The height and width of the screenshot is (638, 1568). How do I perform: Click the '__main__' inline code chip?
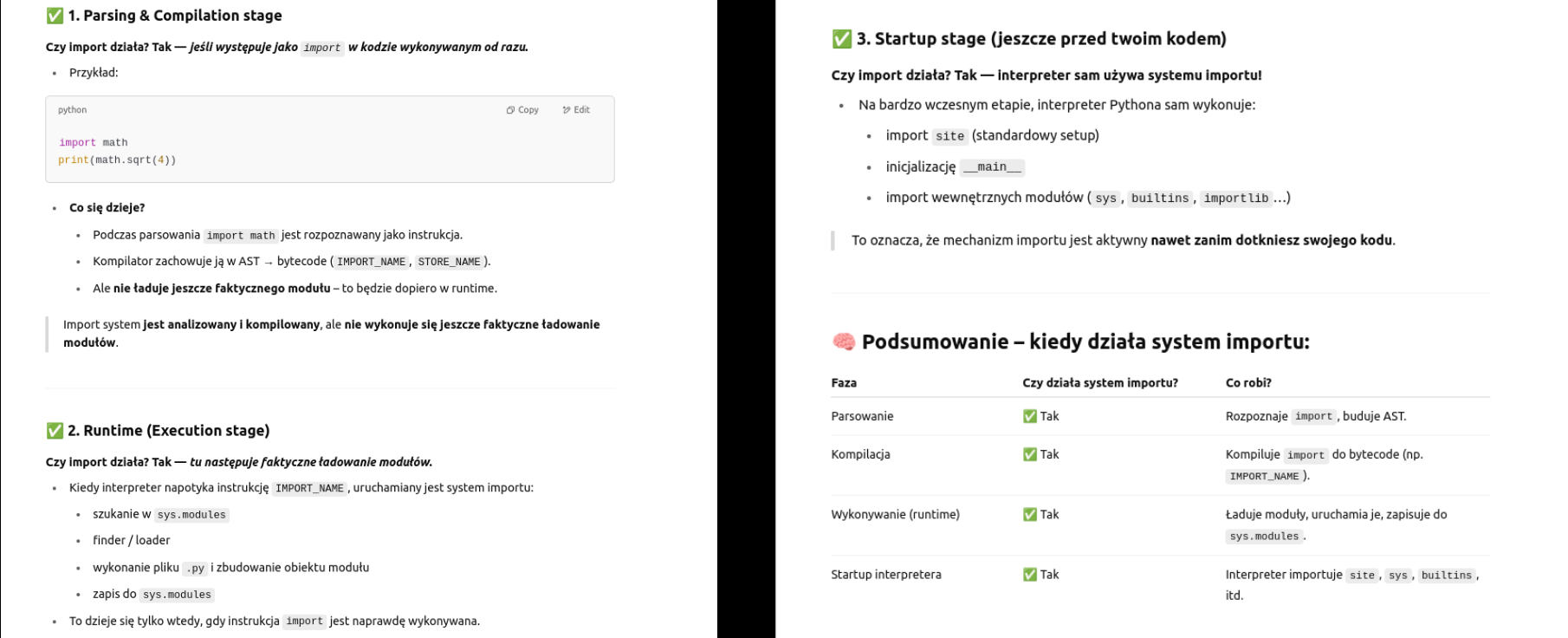992,167
